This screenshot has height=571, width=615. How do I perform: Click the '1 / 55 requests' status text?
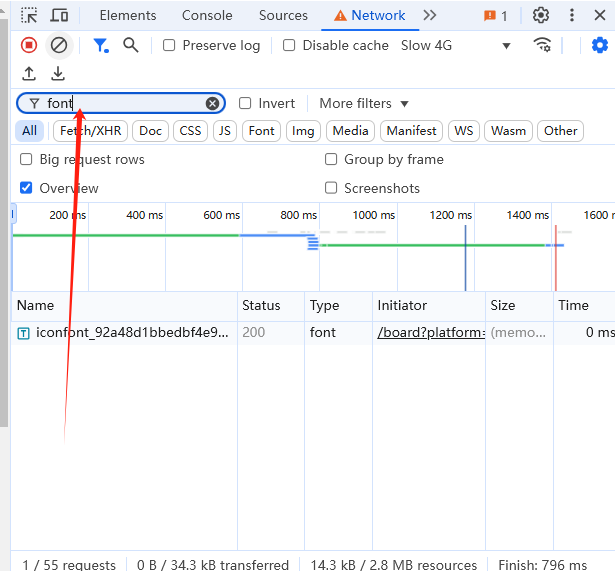tap(69, 565)
